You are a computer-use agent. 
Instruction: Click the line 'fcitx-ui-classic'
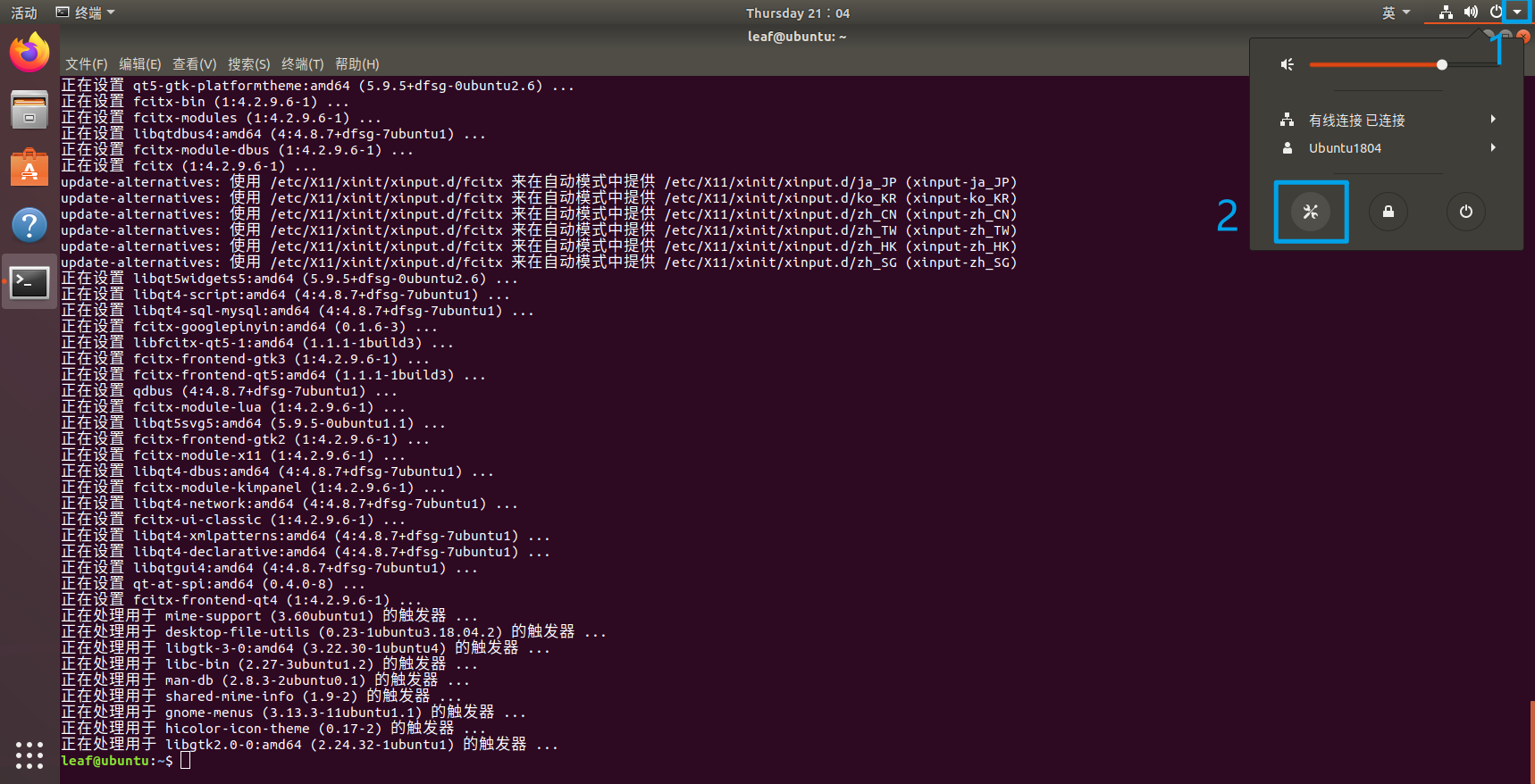(x=233, y=520)
